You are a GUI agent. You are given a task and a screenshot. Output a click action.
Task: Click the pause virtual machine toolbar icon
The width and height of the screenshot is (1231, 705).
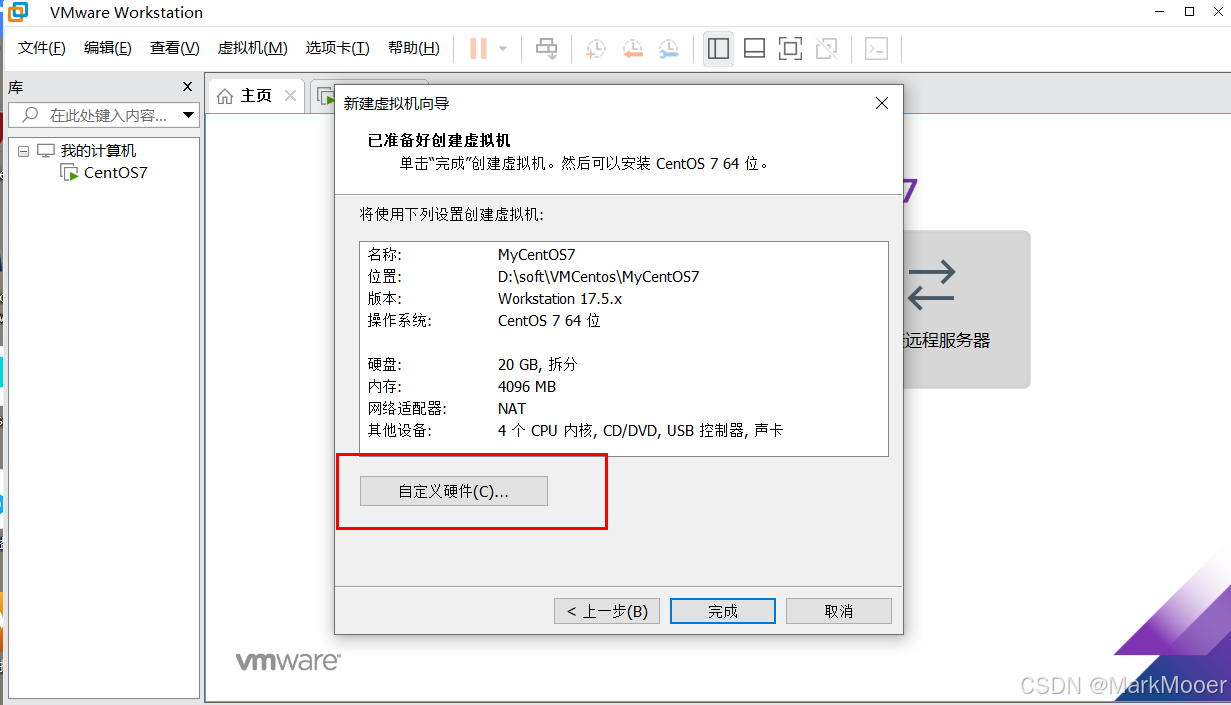tap(478, 48)
